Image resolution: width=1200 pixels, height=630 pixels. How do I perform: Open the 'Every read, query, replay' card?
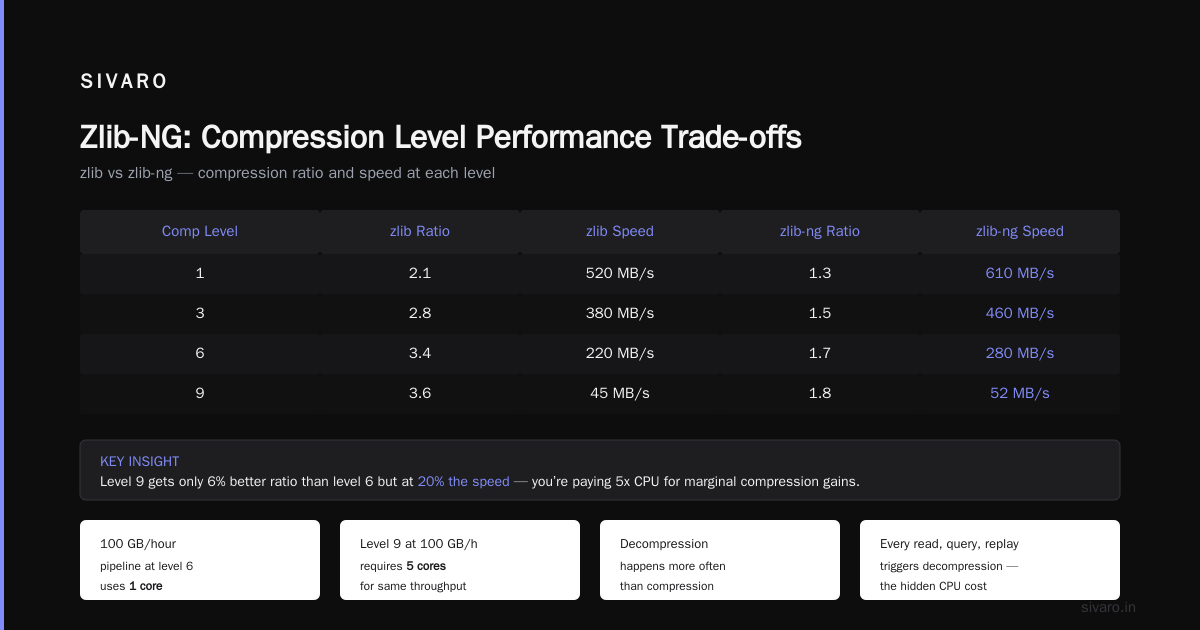tap(990, 560)
